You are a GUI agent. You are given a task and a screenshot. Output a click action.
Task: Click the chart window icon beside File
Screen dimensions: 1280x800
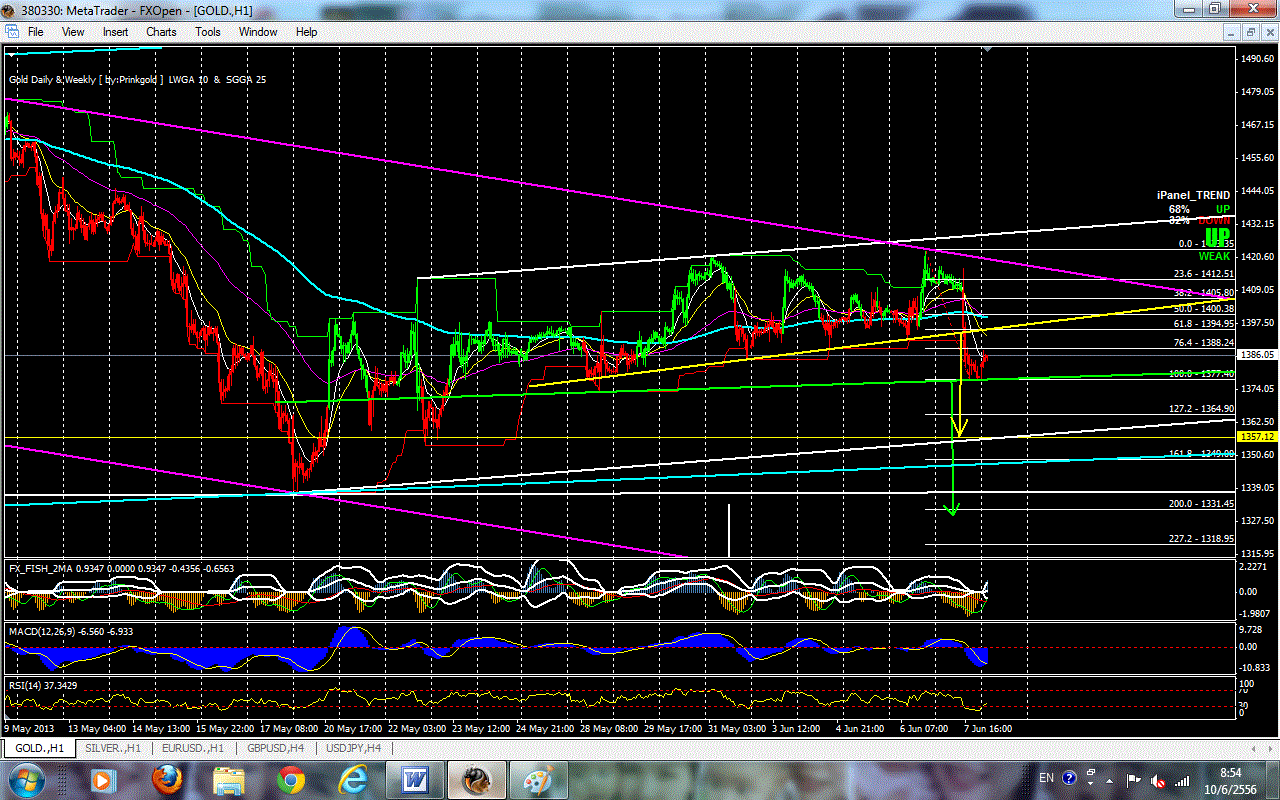pyautogui.click(x=11, y=32)
